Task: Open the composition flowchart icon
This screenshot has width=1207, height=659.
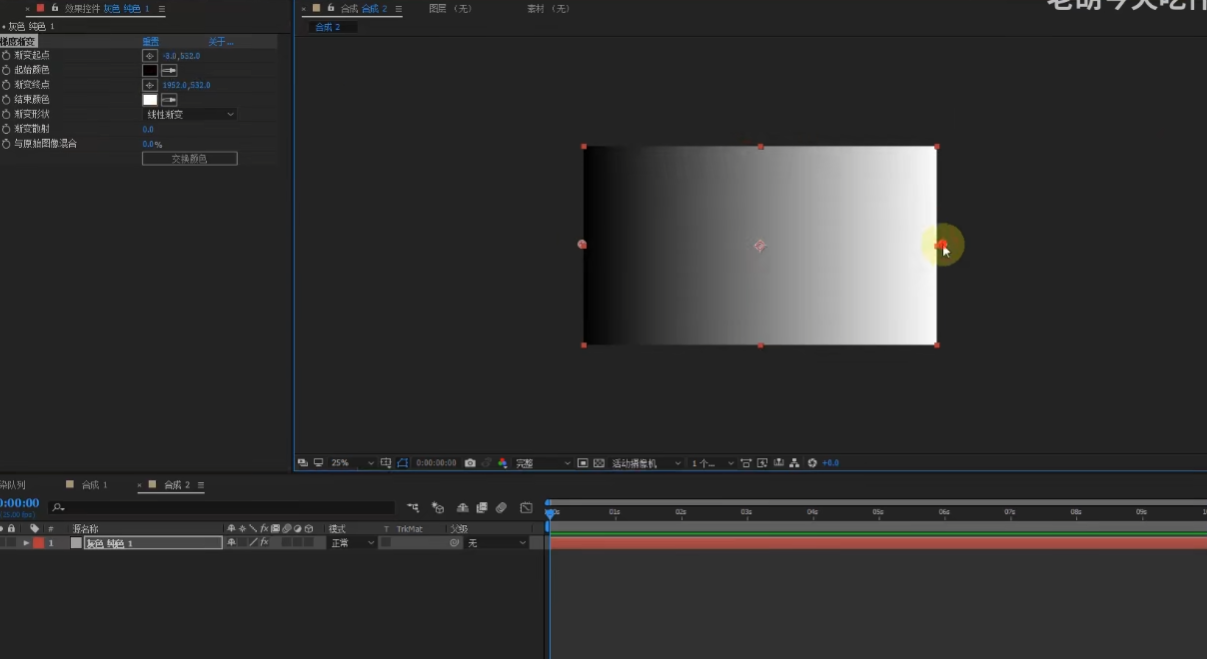Action: 794,463
